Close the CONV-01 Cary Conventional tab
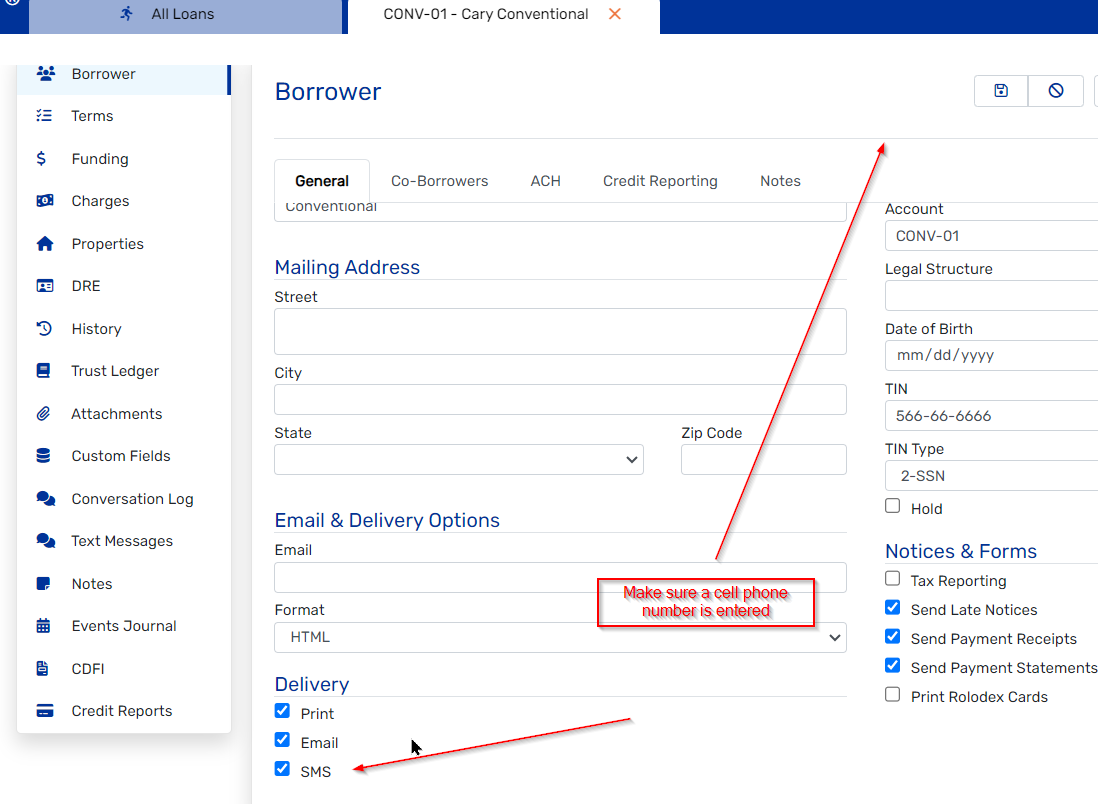This screenshot has width=1098, height=804. [615, 14]
